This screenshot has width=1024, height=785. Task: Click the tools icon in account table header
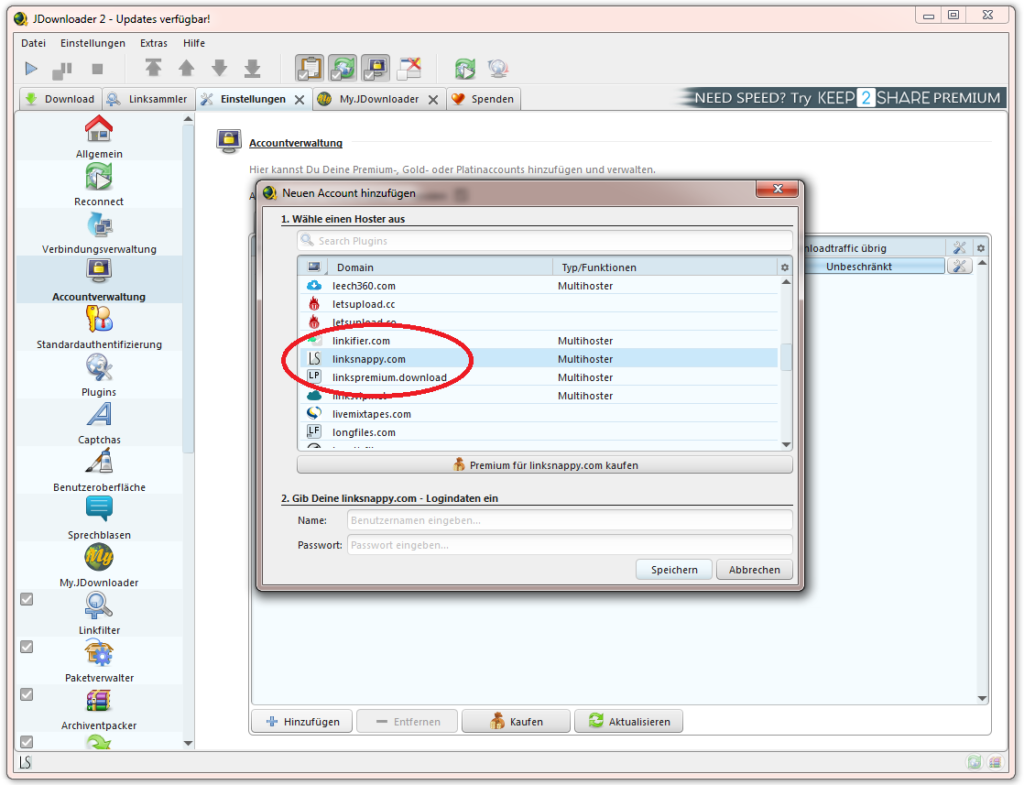pyautogui.click(x=959, y=248)
